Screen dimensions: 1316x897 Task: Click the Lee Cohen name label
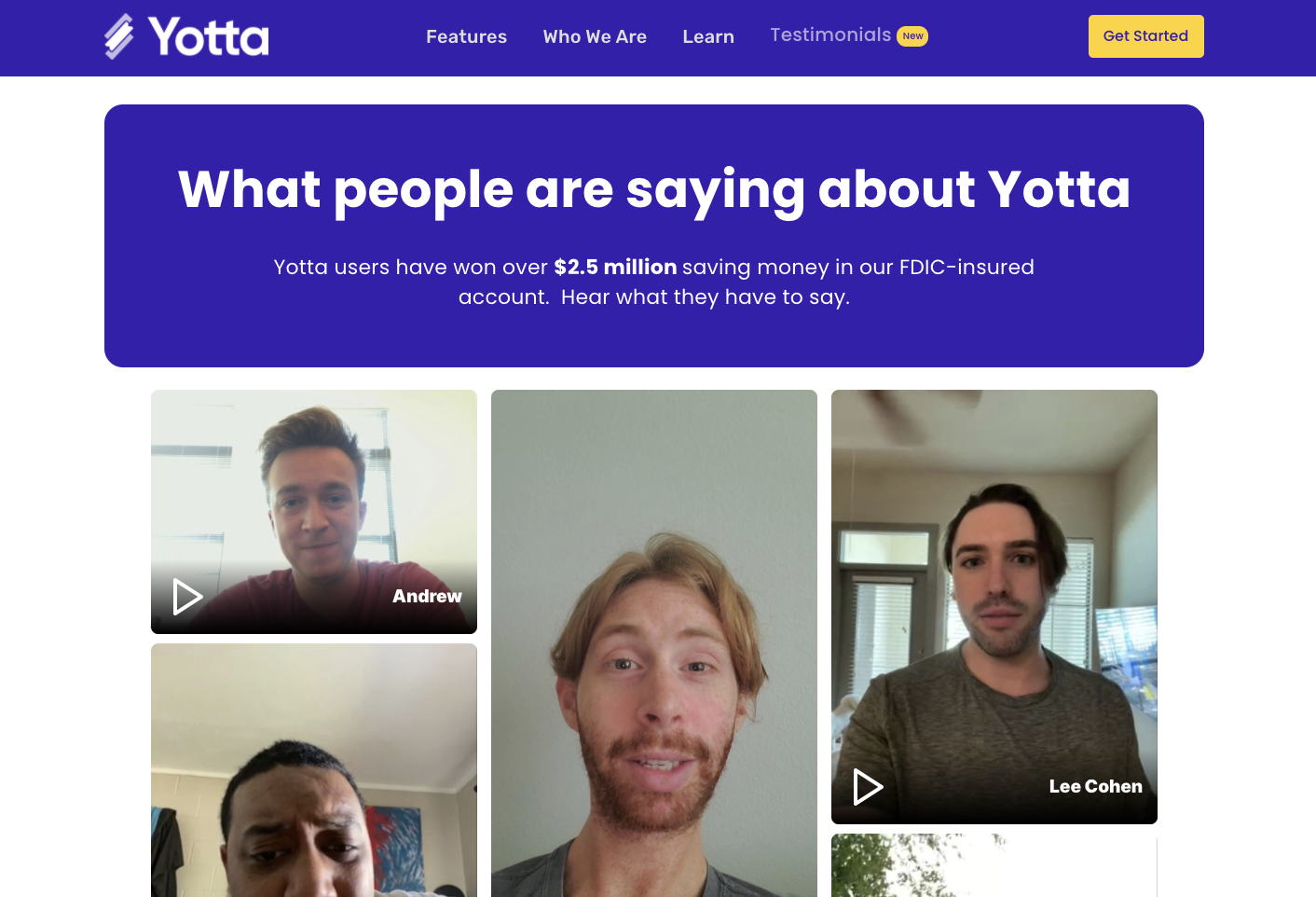1095,786
